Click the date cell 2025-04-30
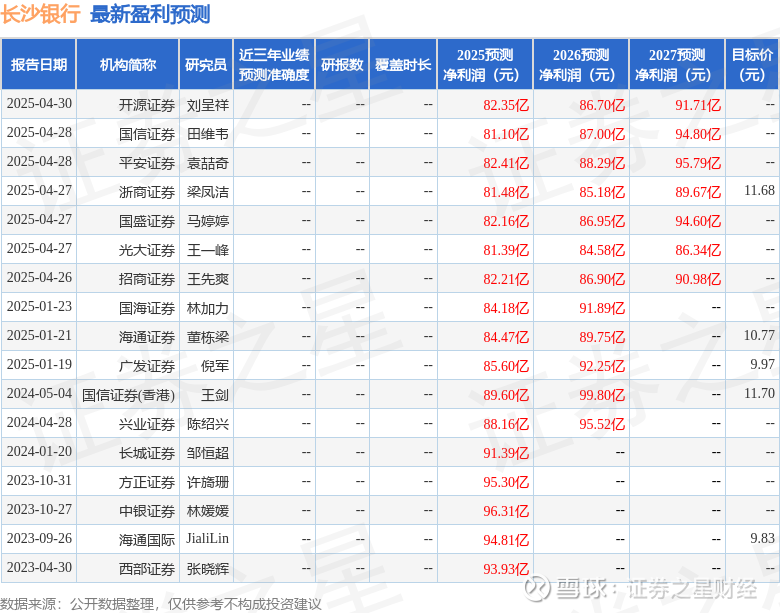Screen dimensions: 780x613 point(39,104)
